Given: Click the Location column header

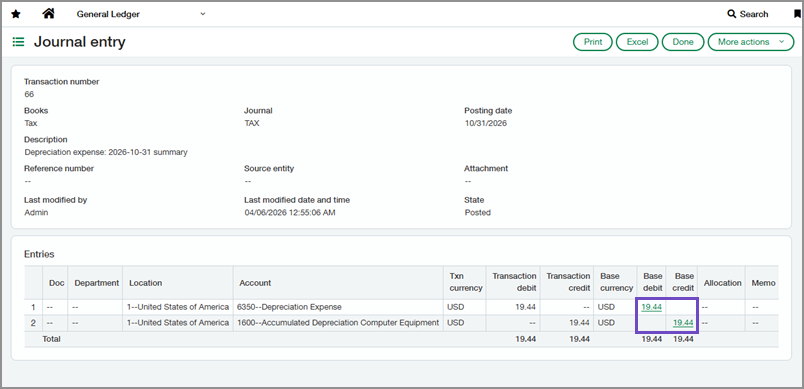Looking at the screenshot, I should coord(177,282).
